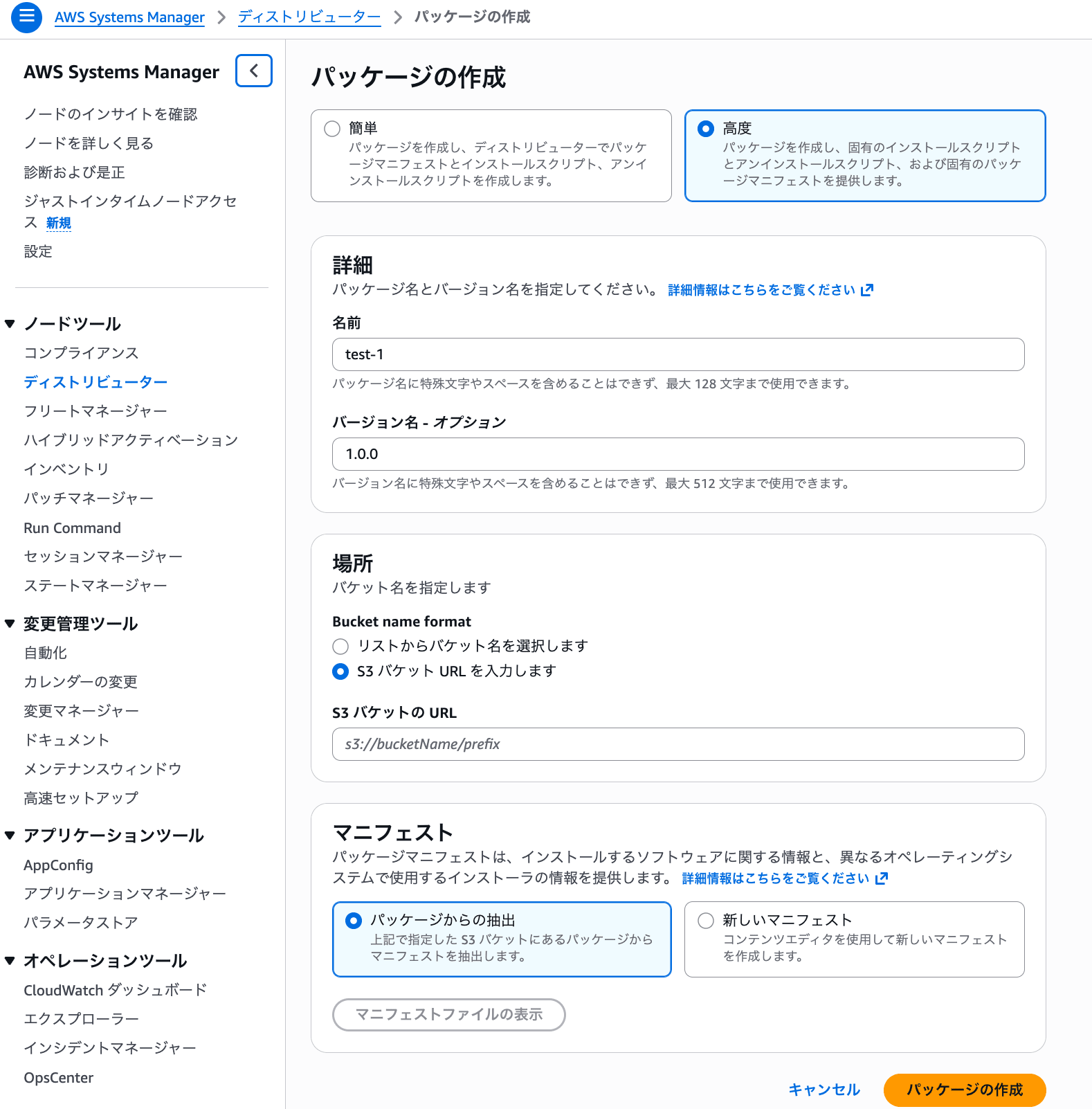Viewport: 1092px width, 1109px height.
Task: Collapse the ノードツール section
Action: point(10,324)
